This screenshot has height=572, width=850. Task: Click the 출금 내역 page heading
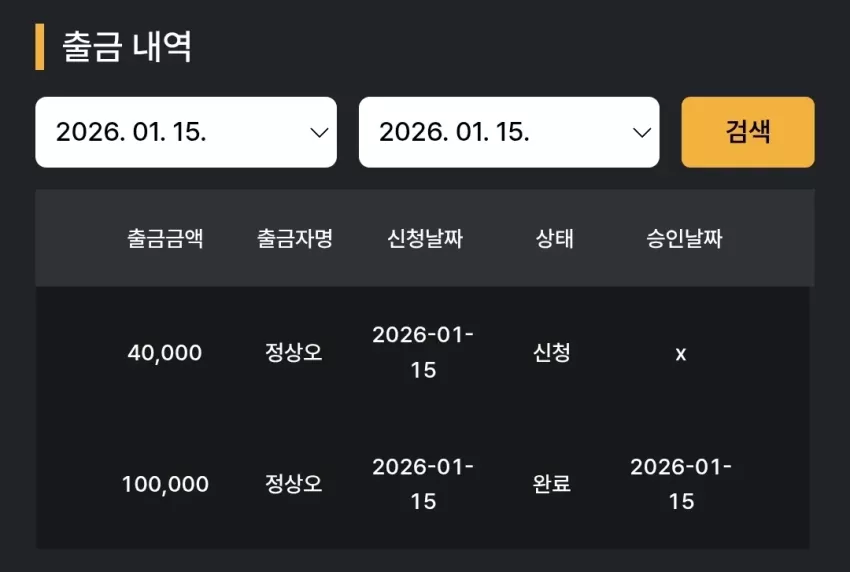(126, 47)
